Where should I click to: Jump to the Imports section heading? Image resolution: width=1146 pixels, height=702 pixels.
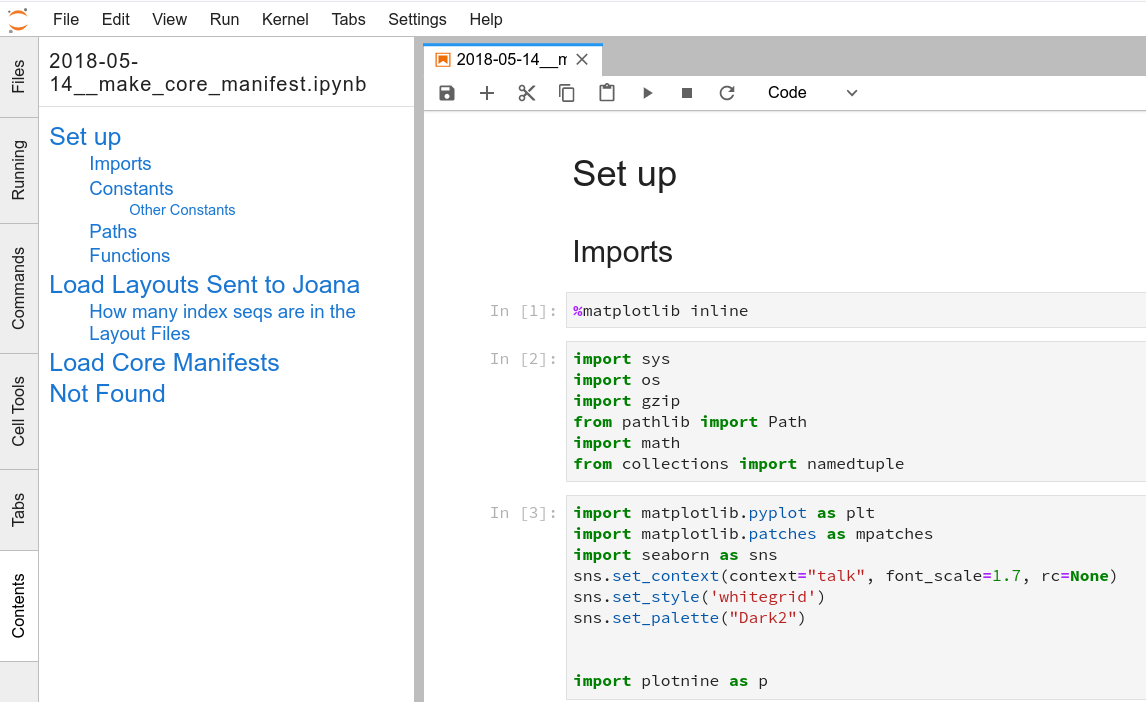pos(120,163)
